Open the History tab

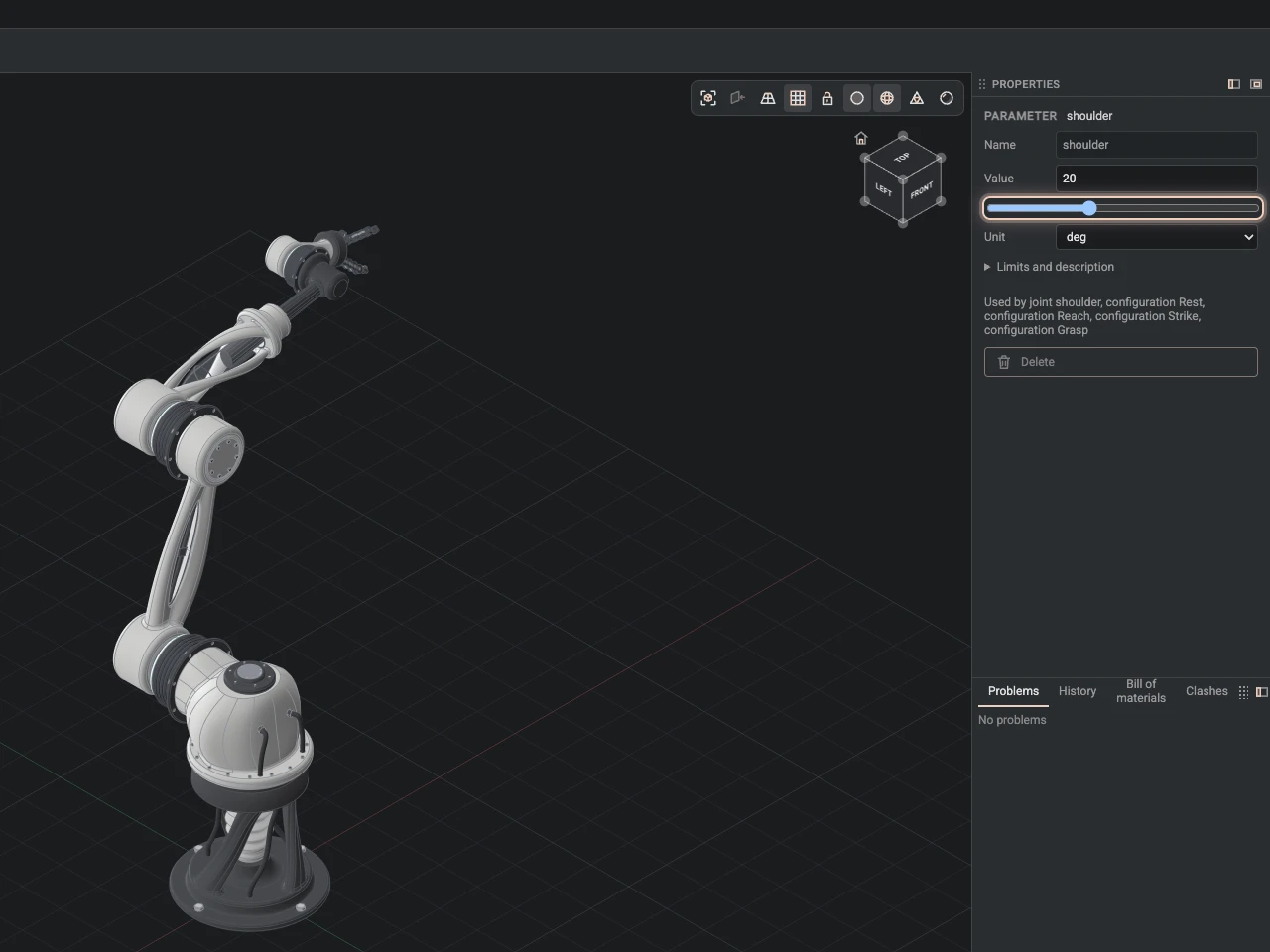[x=1078, y=691]
